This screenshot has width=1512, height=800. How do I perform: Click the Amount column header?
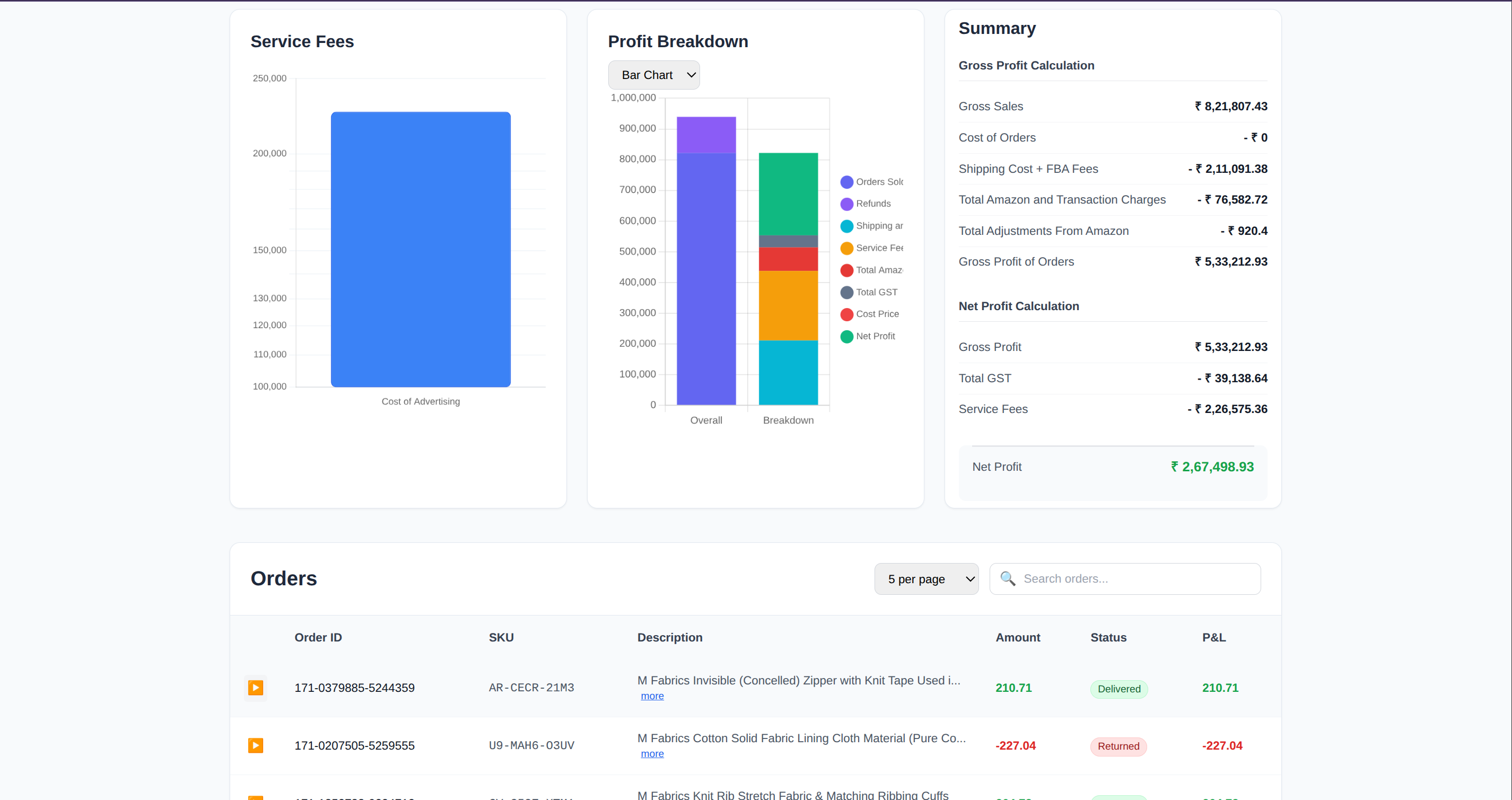(x=1018, y=637)
